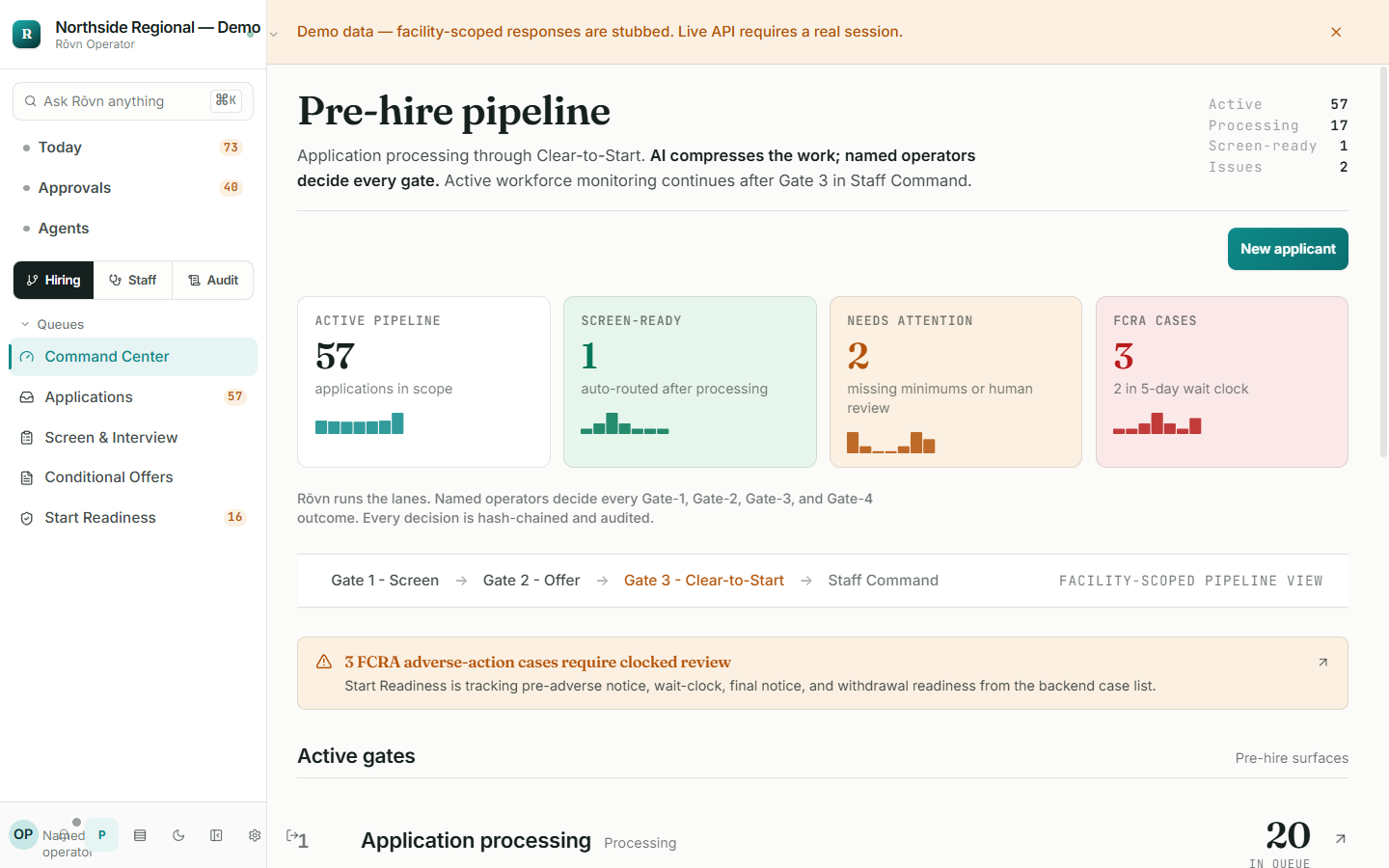
Task: Select Command Center in Queues
Action: [133, 357]
